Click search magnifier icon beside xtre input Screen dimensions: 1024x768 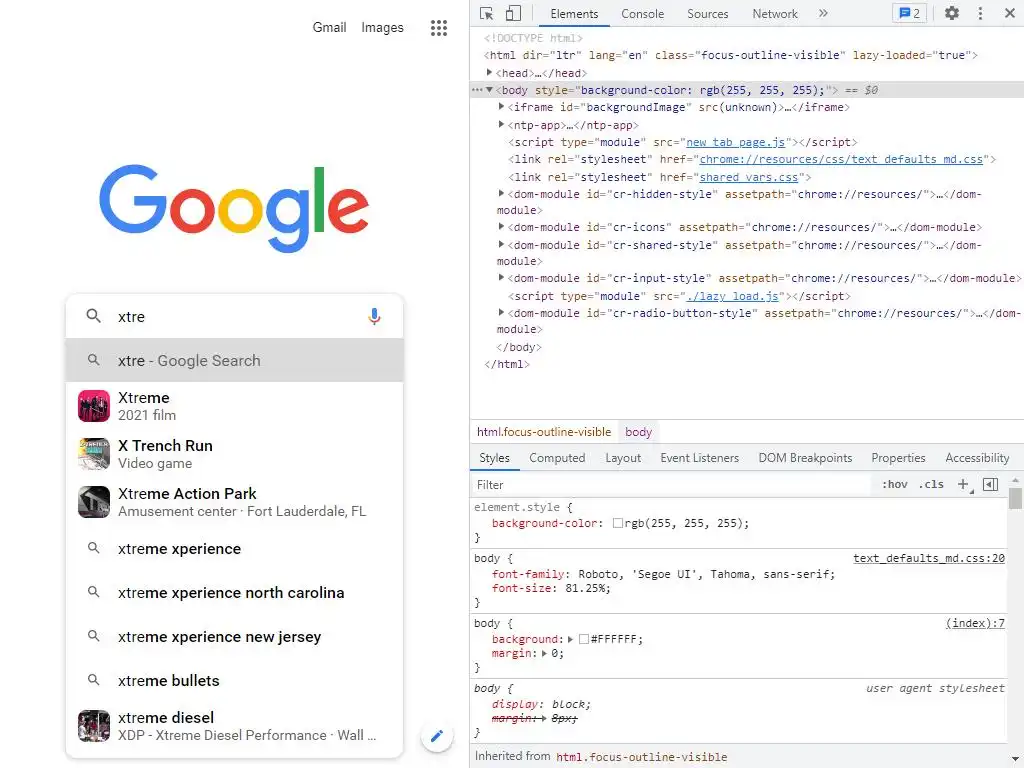coord(94,317)
